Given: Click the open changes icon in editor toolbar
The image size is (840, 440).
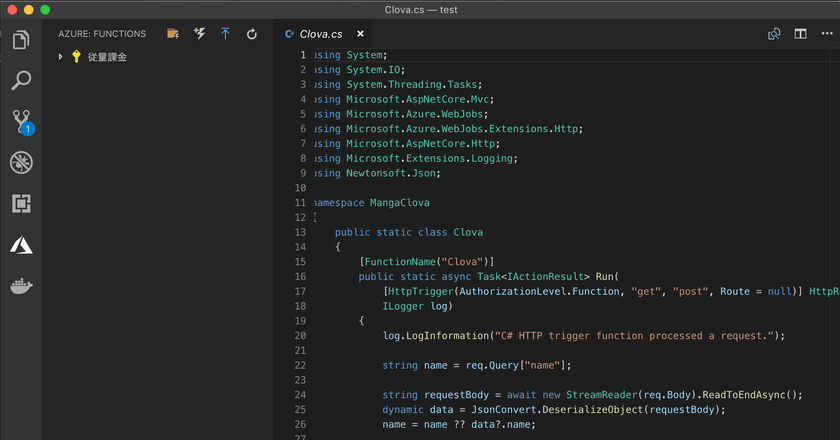Looking at the screenshot, I should click(x=774, y=34).
